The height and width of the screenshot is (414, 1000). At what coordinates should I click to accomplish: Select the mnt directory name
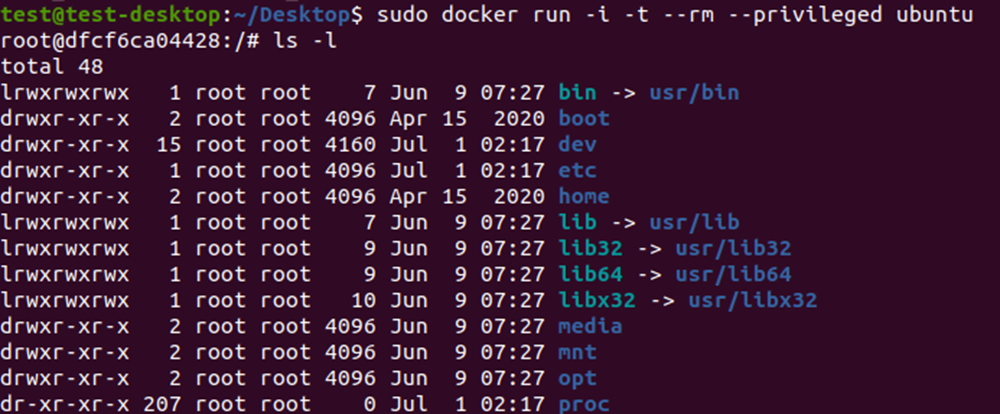[577, 353]
